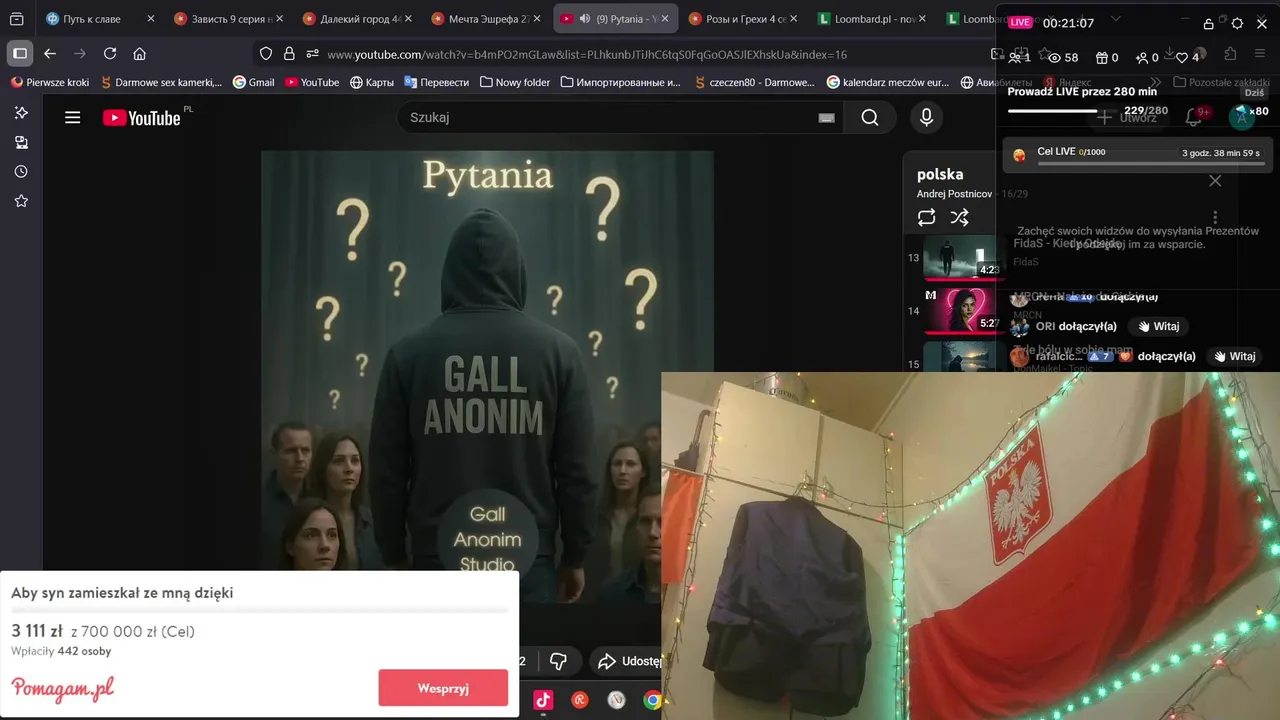Toggle shuffle for the polska playlist
Image resolution: width=1280 pixels, height=720 pixels.
coord(959,217)
